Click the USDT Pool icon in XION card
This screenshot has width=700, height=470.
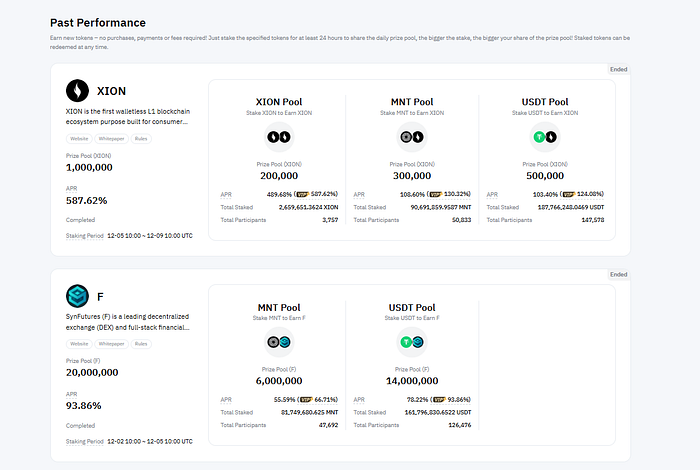[x=545, y=137]
